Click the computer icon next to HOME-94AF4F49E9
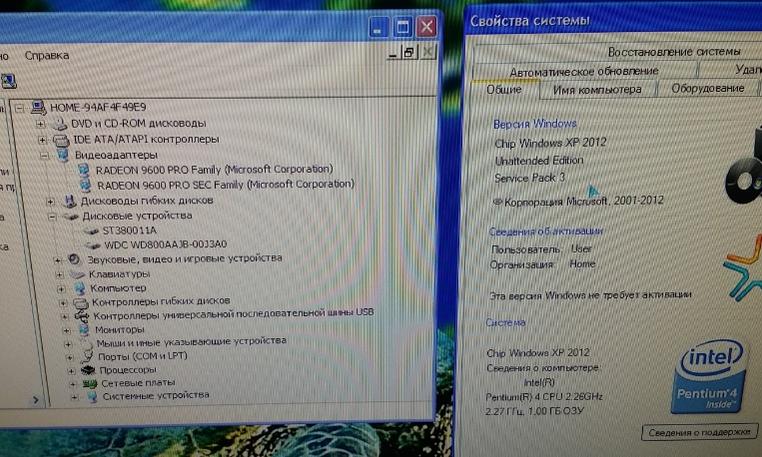 pyautogui.click(x=38, y=107)
